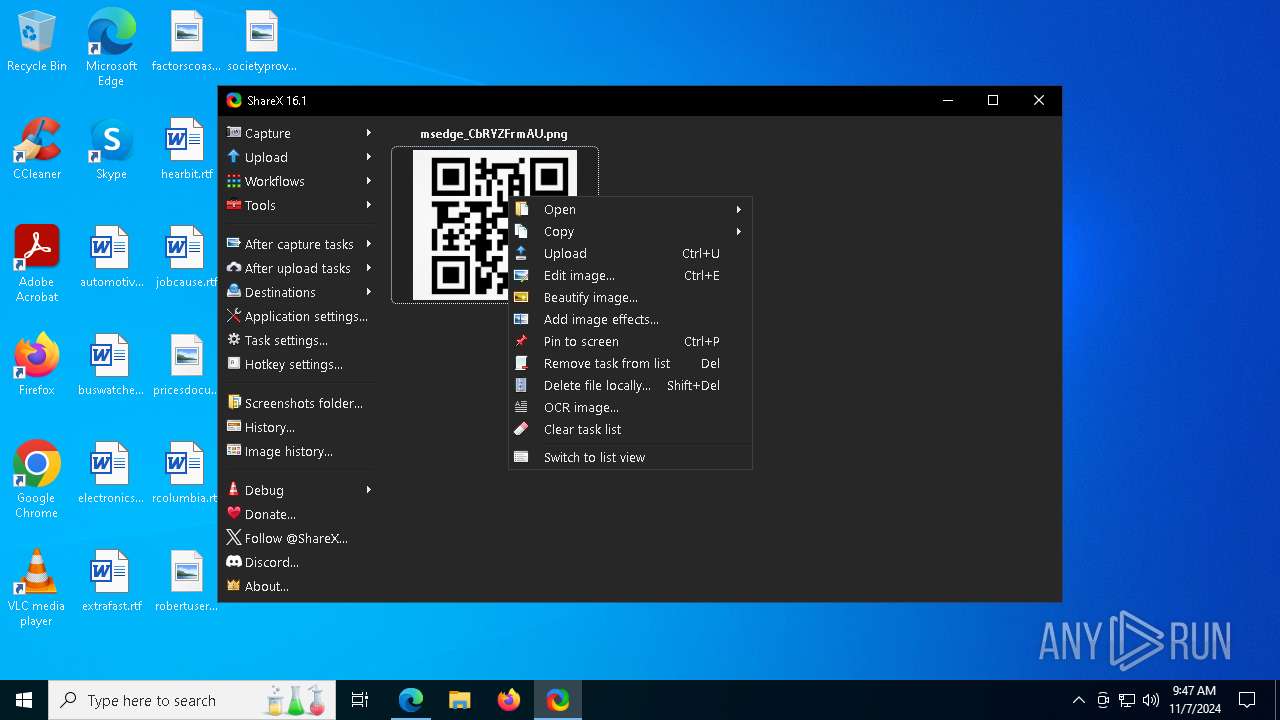Choose Pin to screen entry
The width and height of the screenshot is (1280, 720).
(630, 341)
